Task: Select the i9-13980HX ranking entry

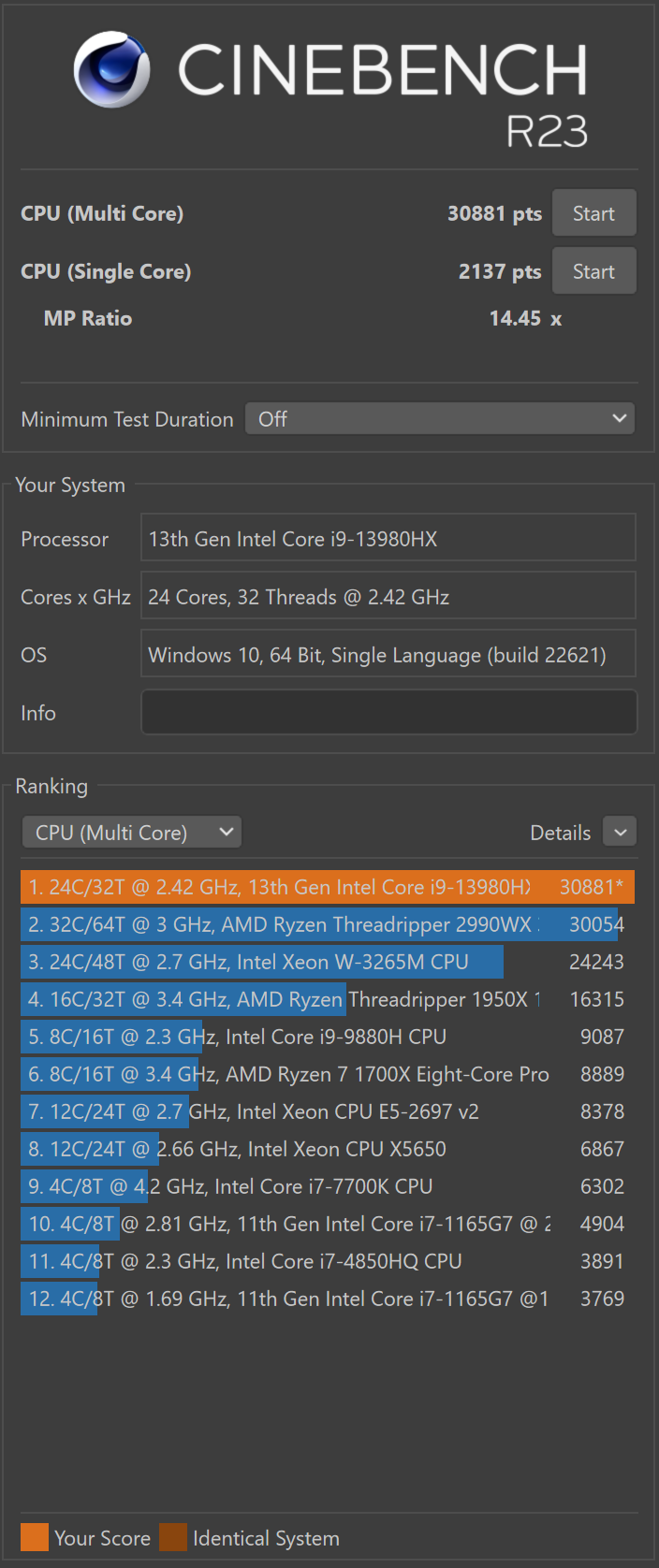Action: point(328,887)
